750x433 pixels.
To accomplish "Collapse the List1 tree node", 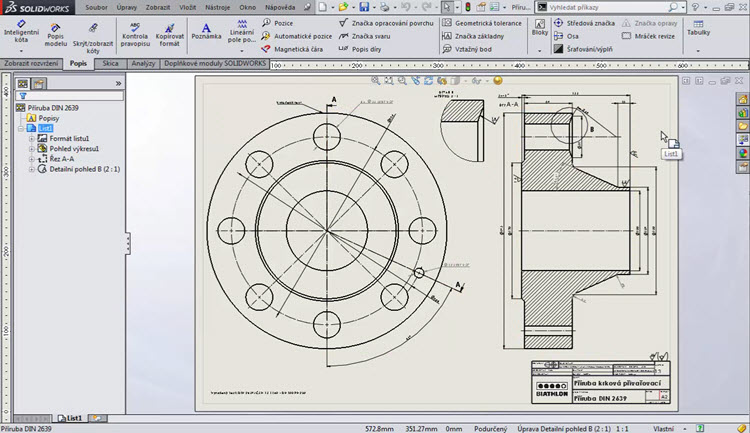I will [21, 128].
